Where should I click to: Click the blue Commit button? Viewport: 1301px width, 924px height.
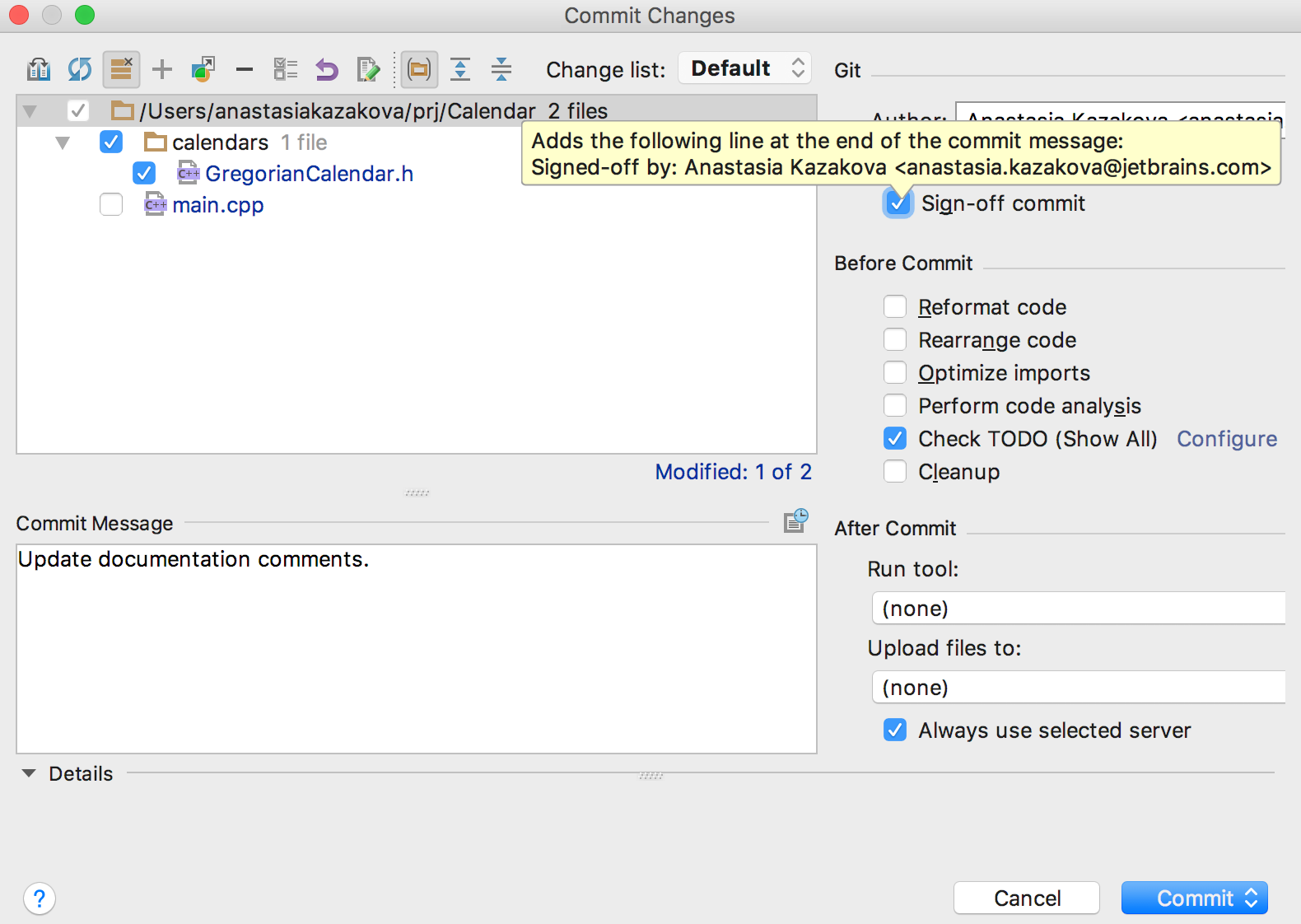pos(1194,898)
